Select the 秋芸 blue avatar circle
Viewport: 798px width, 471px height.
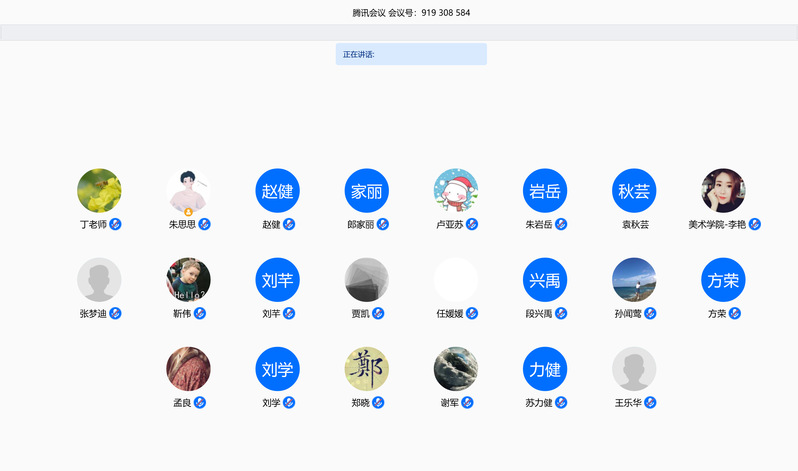pos(634,190)
